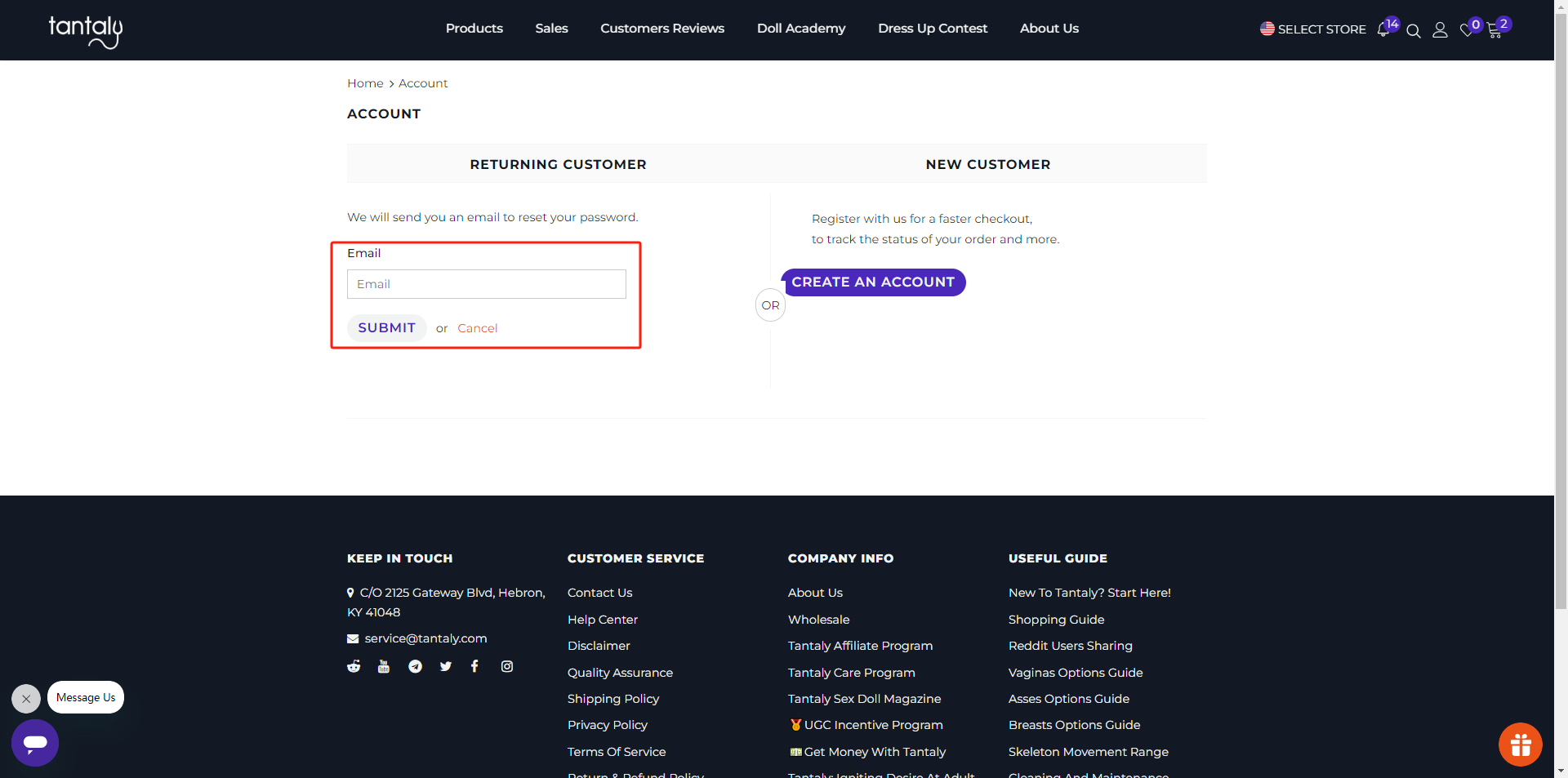The width and height of the screenshot is (1568, 778).
Task: Open Wholesale footer link
Action: click(819, 620)
